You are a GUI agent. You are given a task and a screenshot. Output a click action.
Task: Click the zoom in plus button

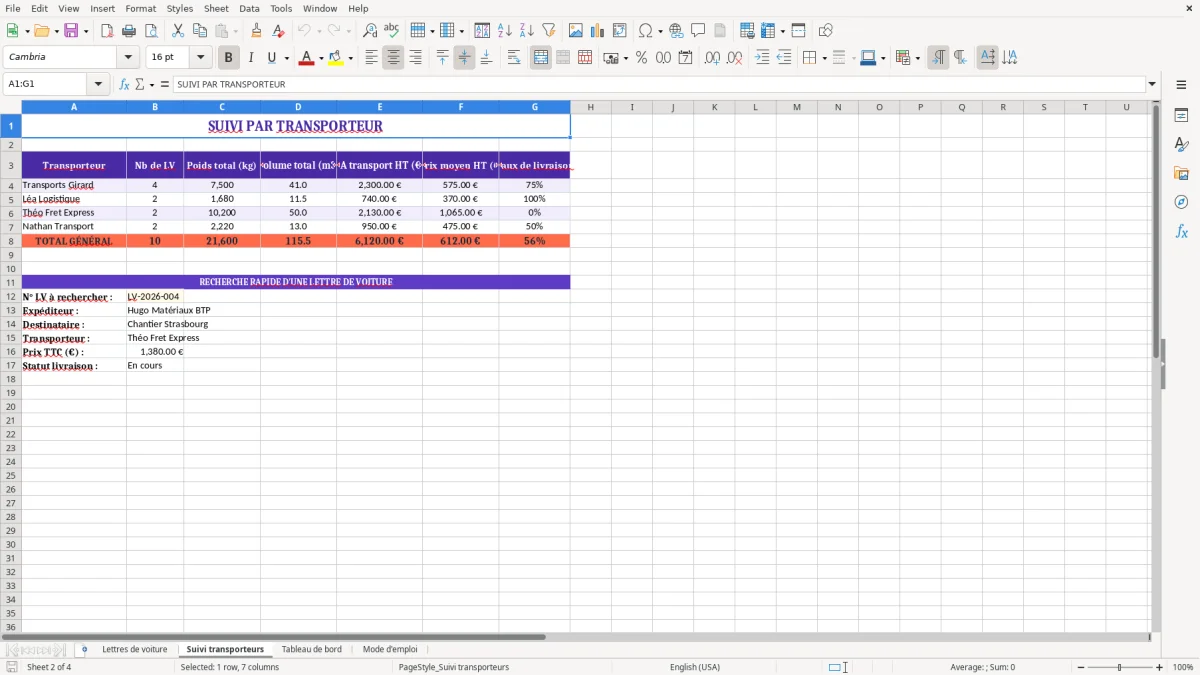1159,667
